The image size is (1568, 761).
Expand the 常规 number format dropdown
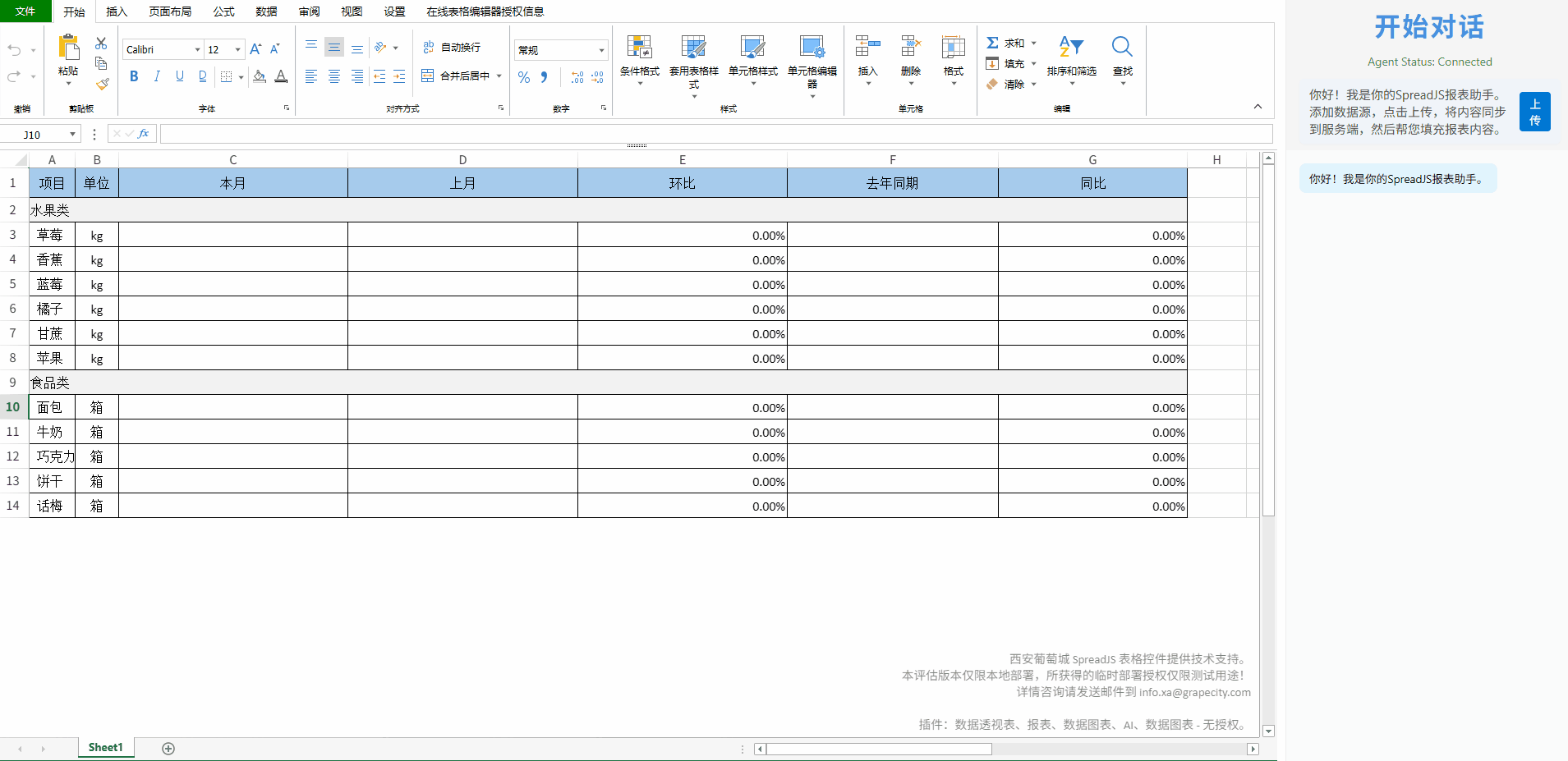601,50
